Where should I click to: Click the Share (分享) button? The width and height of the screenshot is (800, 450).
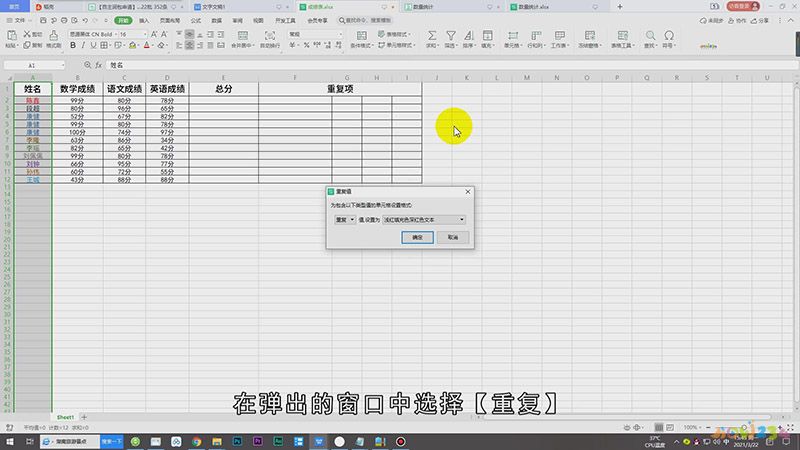(760, 20)
